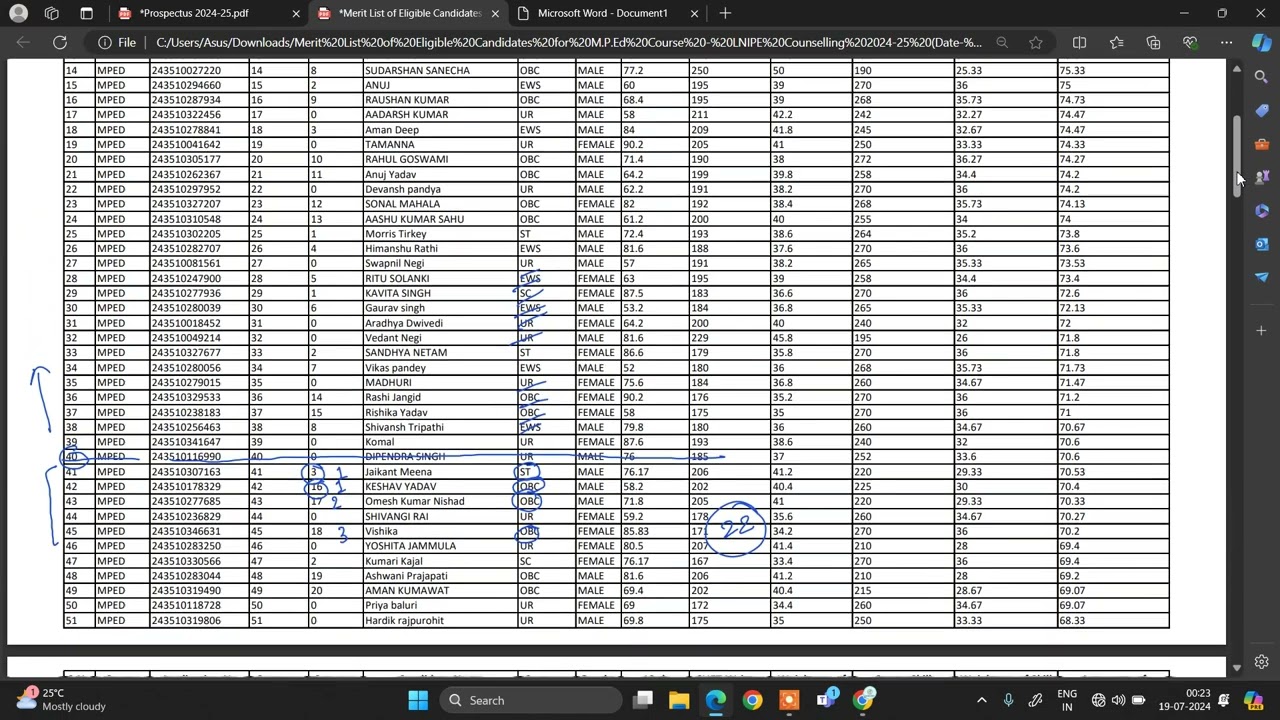Select the name Morris Tirkey
This screenshot has width=1280, height=720.
coord(395,234)
